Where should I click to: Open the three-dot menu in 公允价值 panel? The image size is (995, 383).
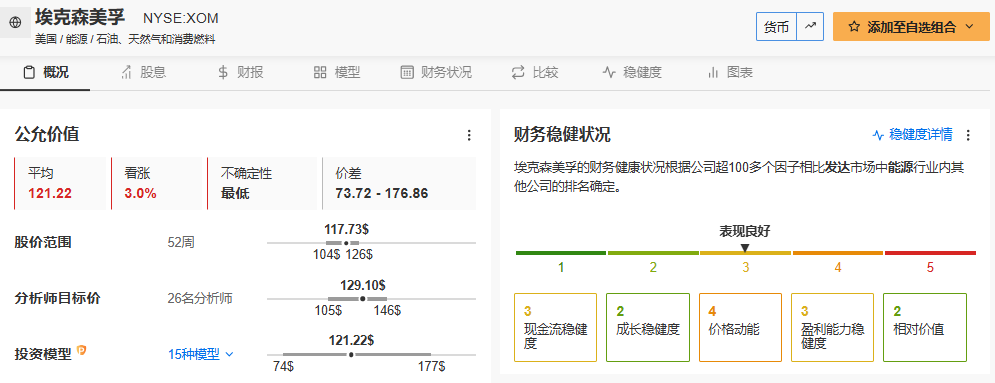pyautogui.click(x=469, y=135)
